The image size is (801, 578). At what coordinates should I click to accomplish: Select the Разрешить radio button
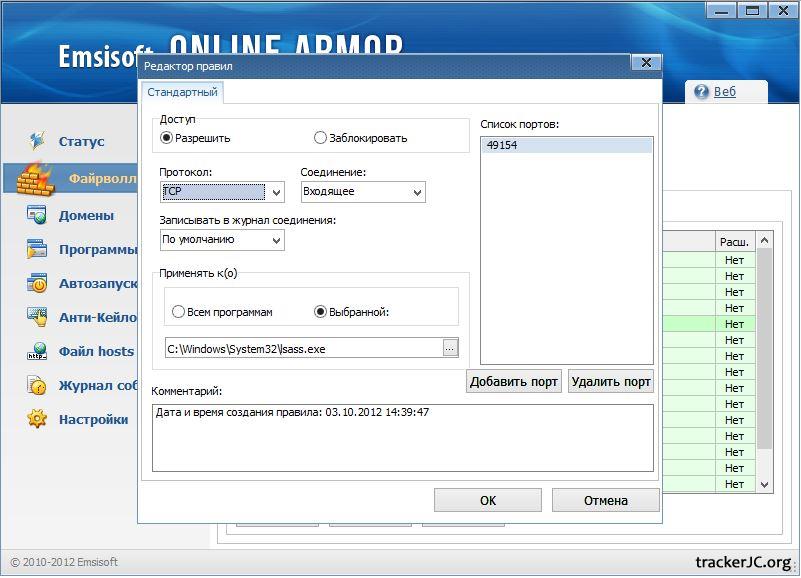pos(167,138)
